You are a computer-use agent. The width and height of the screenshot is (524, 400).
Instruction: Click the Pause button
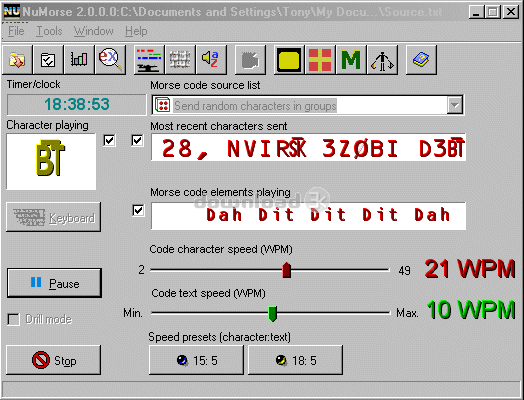(x=54, y=283)
